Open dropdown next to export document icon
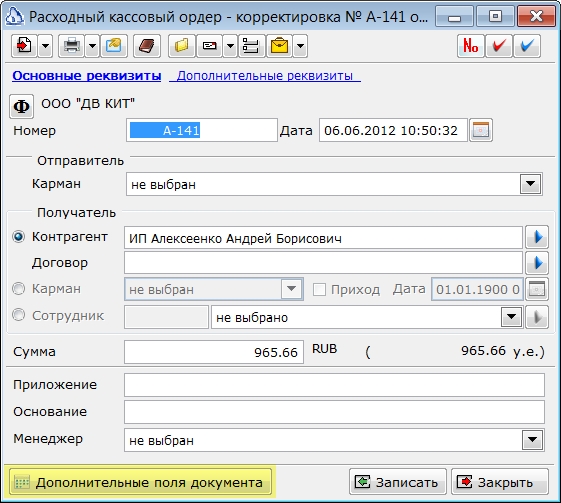561x503 pixels. click(45, 46)
